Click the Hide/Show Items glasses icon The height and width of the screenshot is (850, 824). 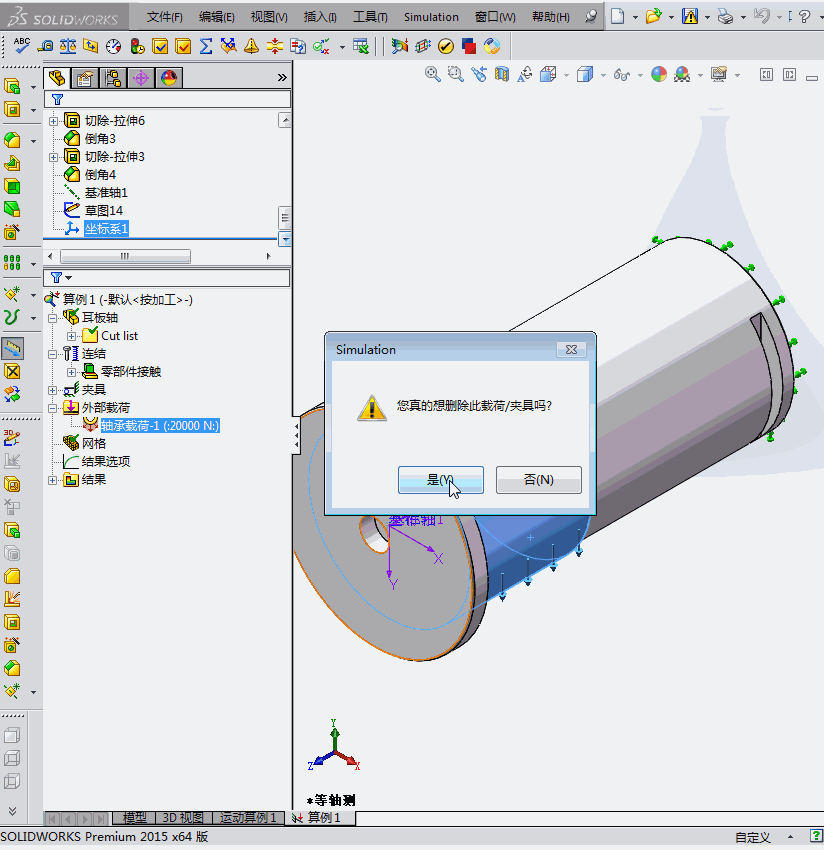tap(621, 74)
